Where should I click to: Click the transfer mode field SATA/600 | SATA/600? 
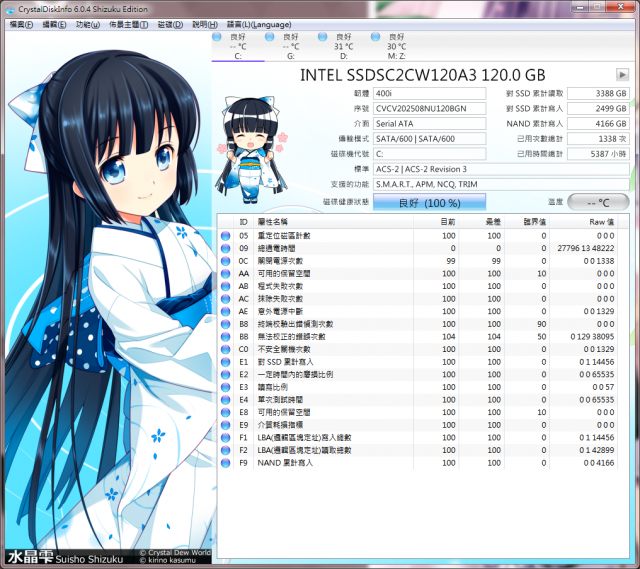click(429, 139)
